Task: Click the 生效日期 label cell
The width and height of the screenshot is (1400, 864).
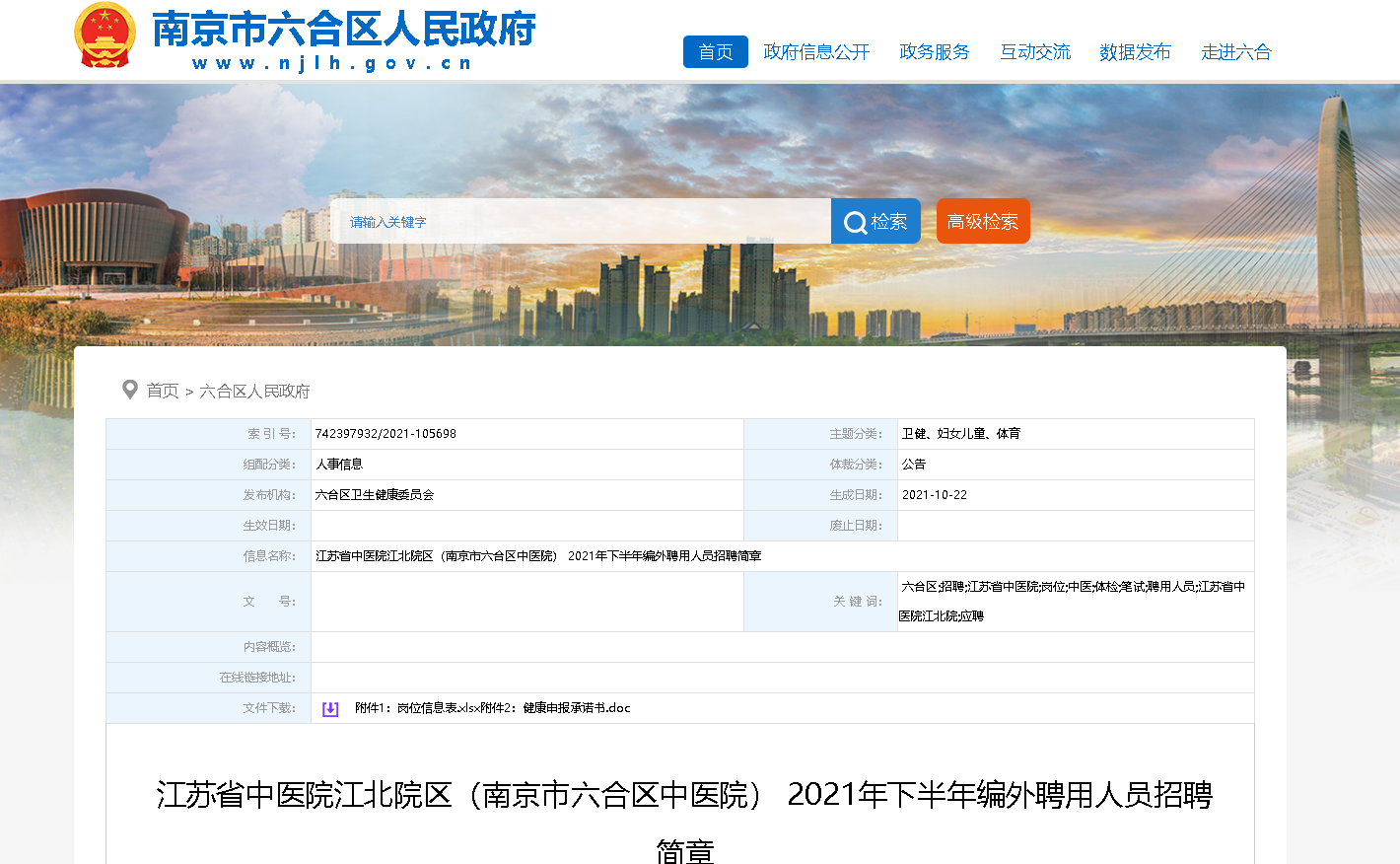Action: click(208, 526)
